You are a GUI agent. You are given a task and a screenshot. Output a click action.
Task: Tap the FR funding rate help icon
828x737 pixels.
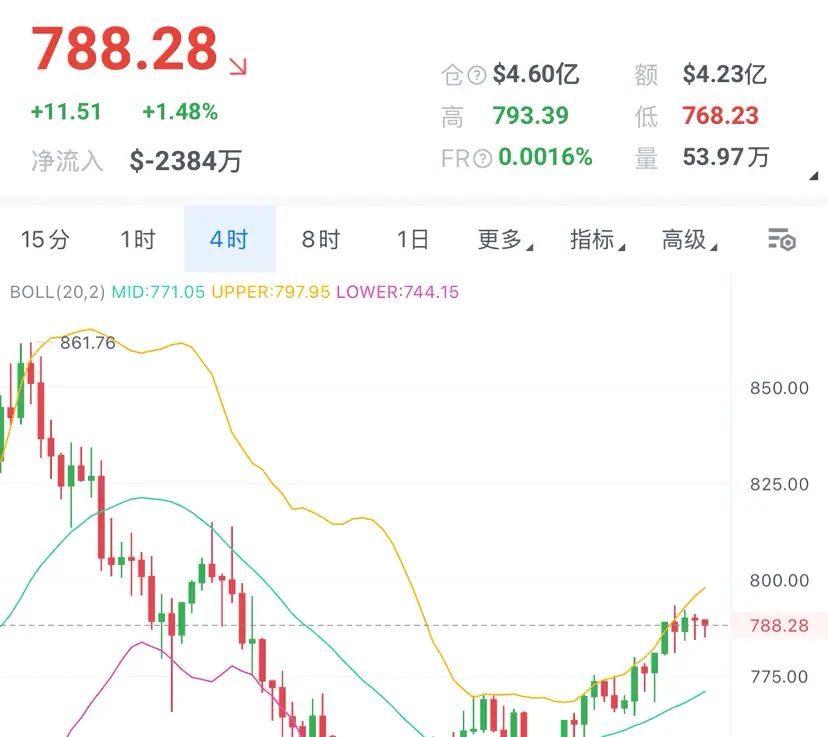point(483,158)
